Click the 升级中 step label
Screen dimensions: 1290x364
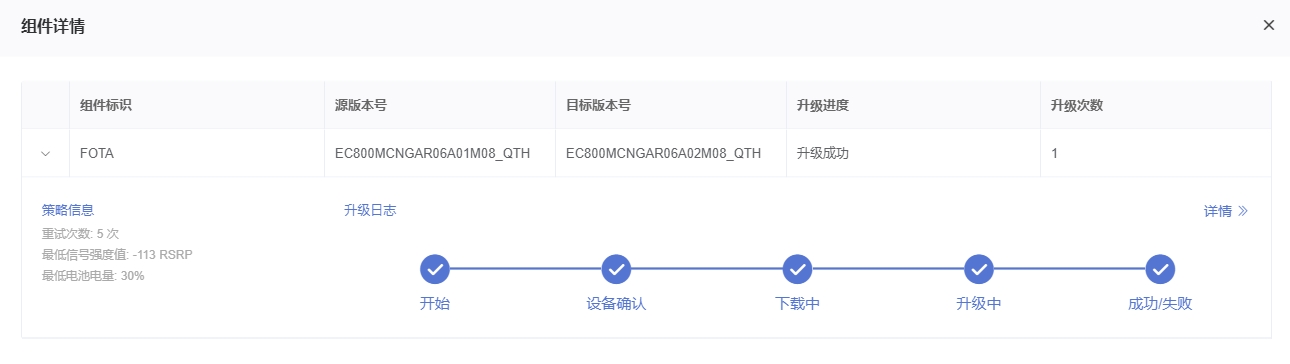click(978, 303)
